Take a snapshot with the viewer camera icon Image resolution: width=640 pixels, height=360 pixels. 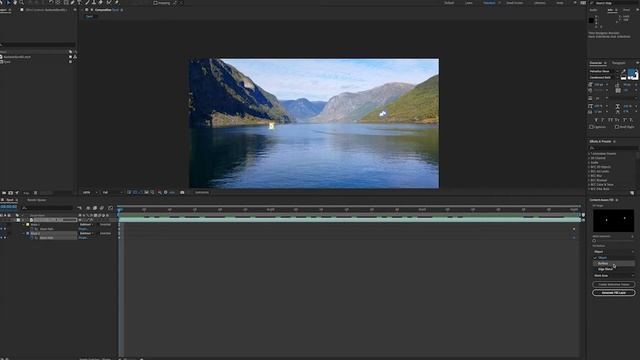tap(182, 192)
